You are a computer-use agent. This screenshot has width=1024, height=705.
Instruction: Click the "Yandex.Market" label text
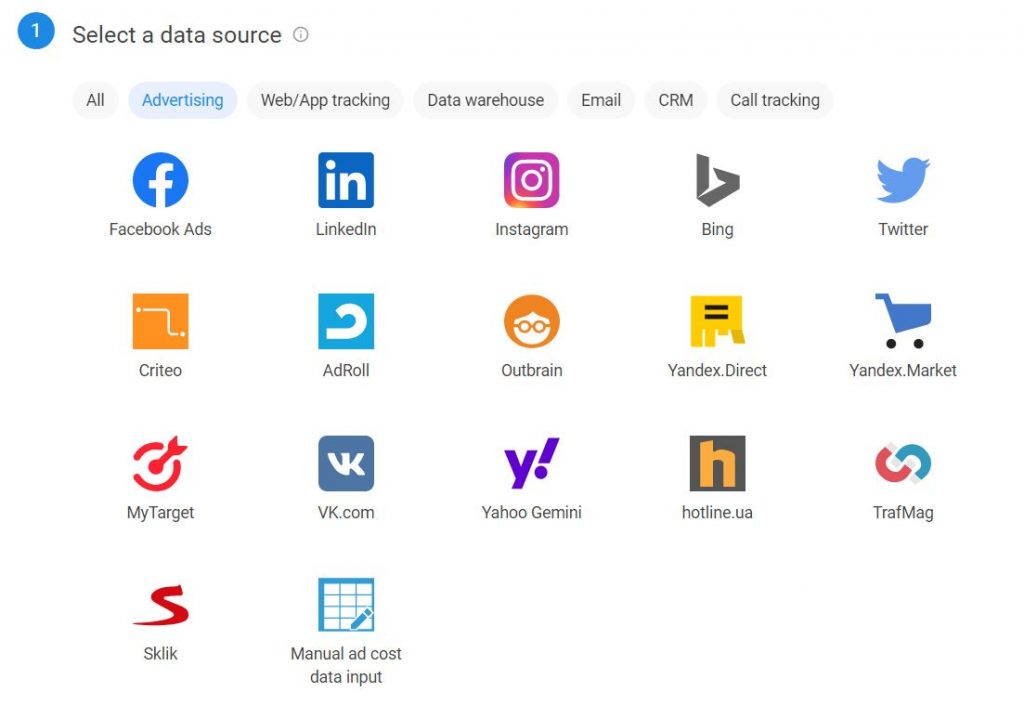tap(903, 370)
